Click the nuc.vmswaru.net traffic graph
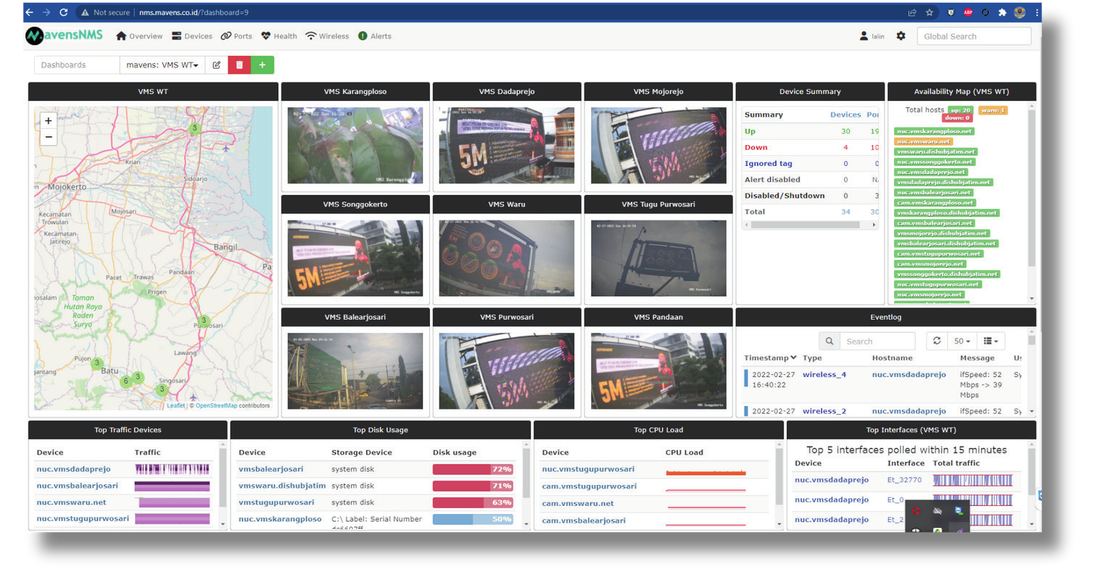This screenshot has height=572, width=1100. 173,503
